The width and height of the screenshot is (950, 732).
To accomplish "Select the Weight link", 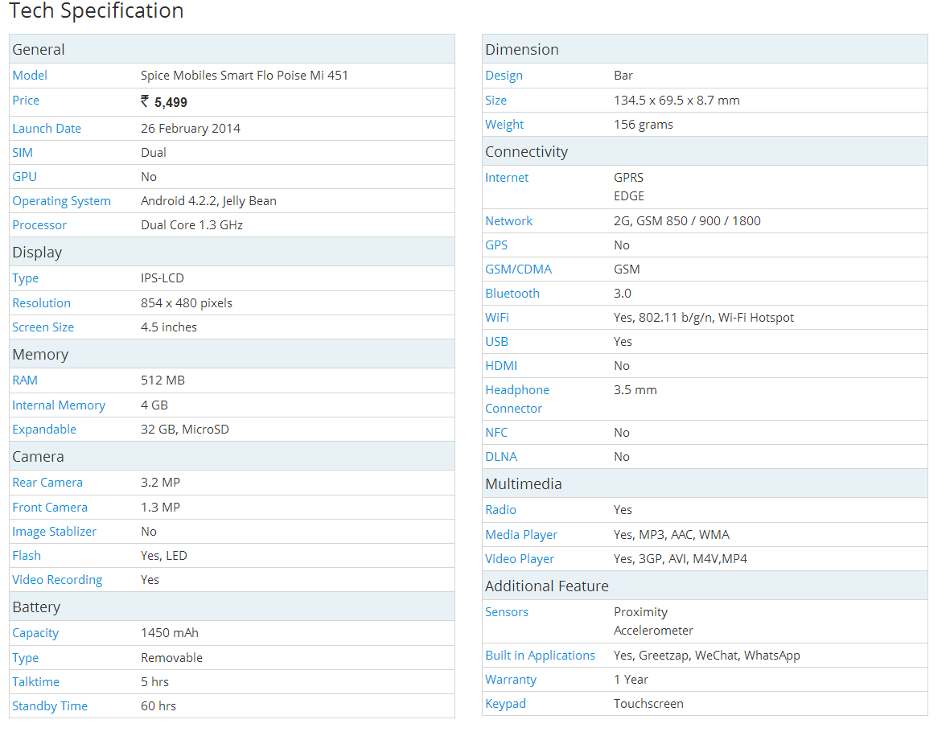I will [x=504, y=125].
